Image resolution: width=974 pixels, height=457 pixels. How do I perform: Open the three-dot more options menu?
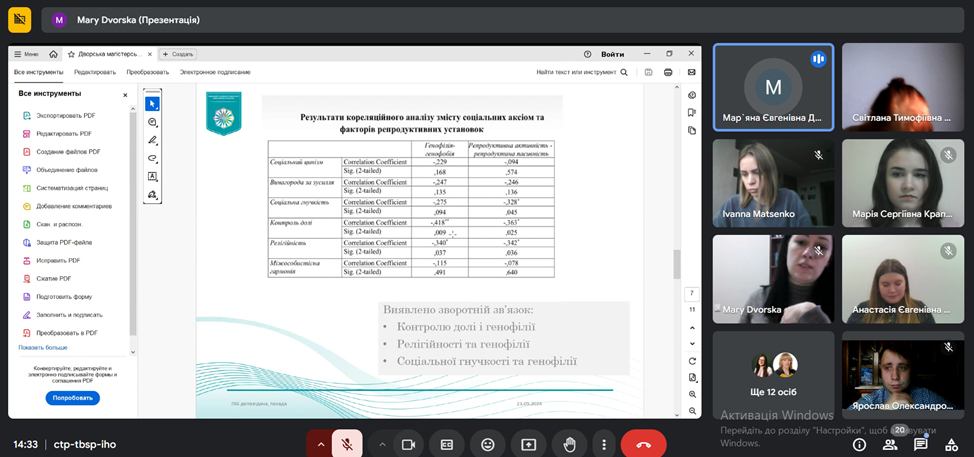click(x=602, y=444)
